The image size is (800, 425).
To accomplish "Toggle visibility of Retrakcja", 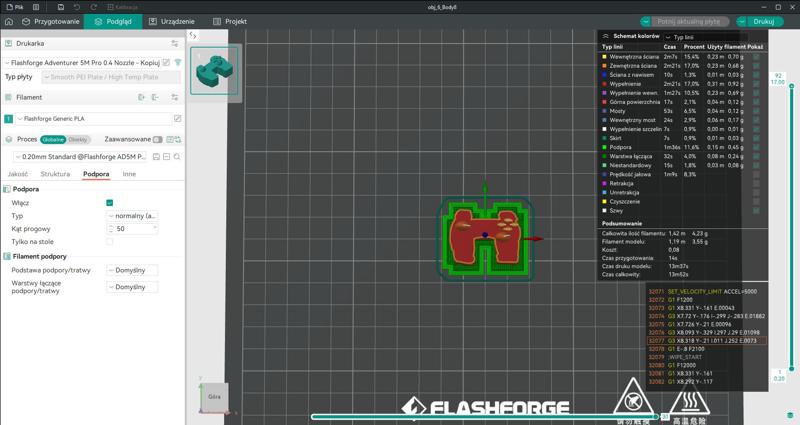I will [x=756, y=183].
